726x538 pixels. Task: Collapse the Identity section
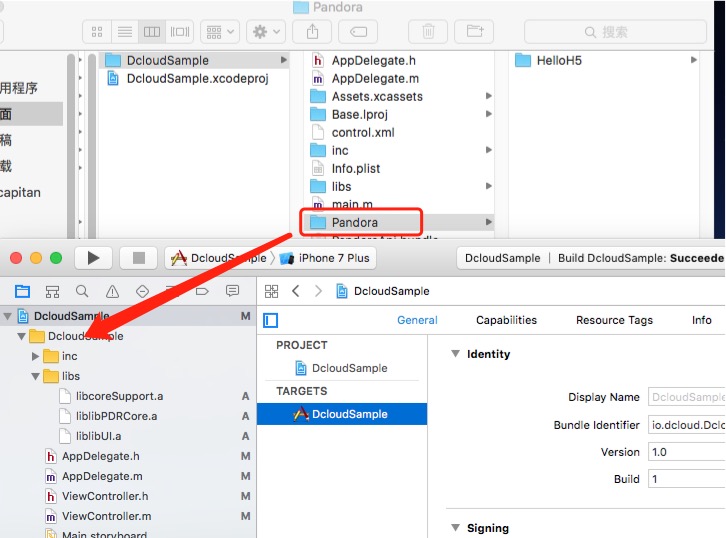pyautogui.click(x=456, y=354)
